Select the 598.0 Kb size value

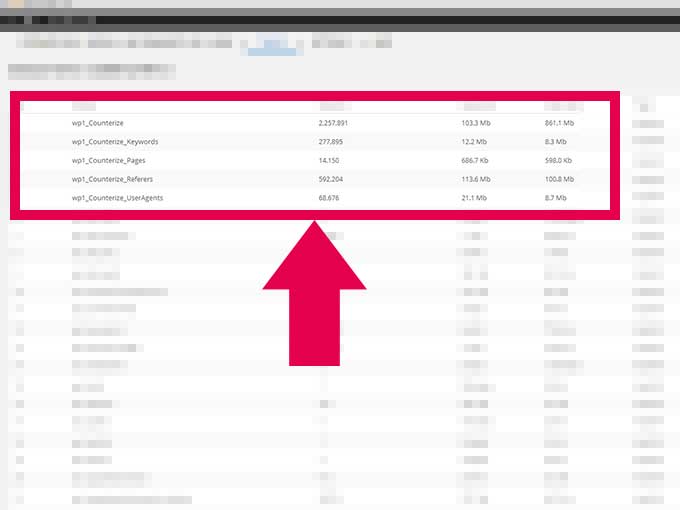[x=558, y=160]
